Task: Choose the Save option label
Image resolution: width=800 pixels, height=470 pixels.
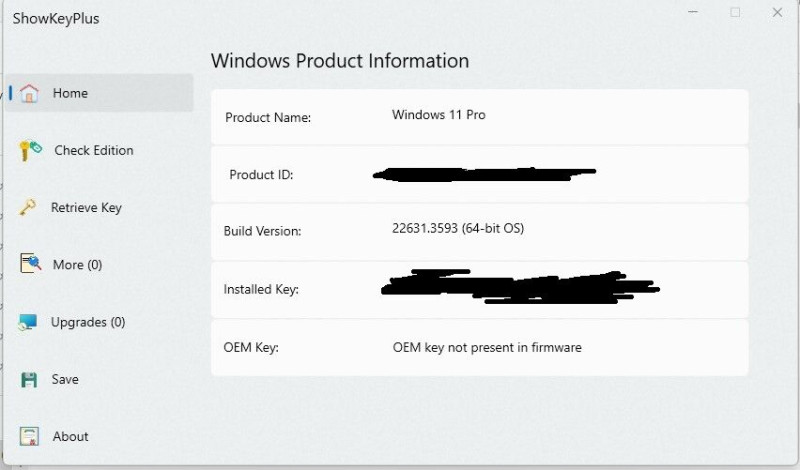Action: [x=65, y=380]
